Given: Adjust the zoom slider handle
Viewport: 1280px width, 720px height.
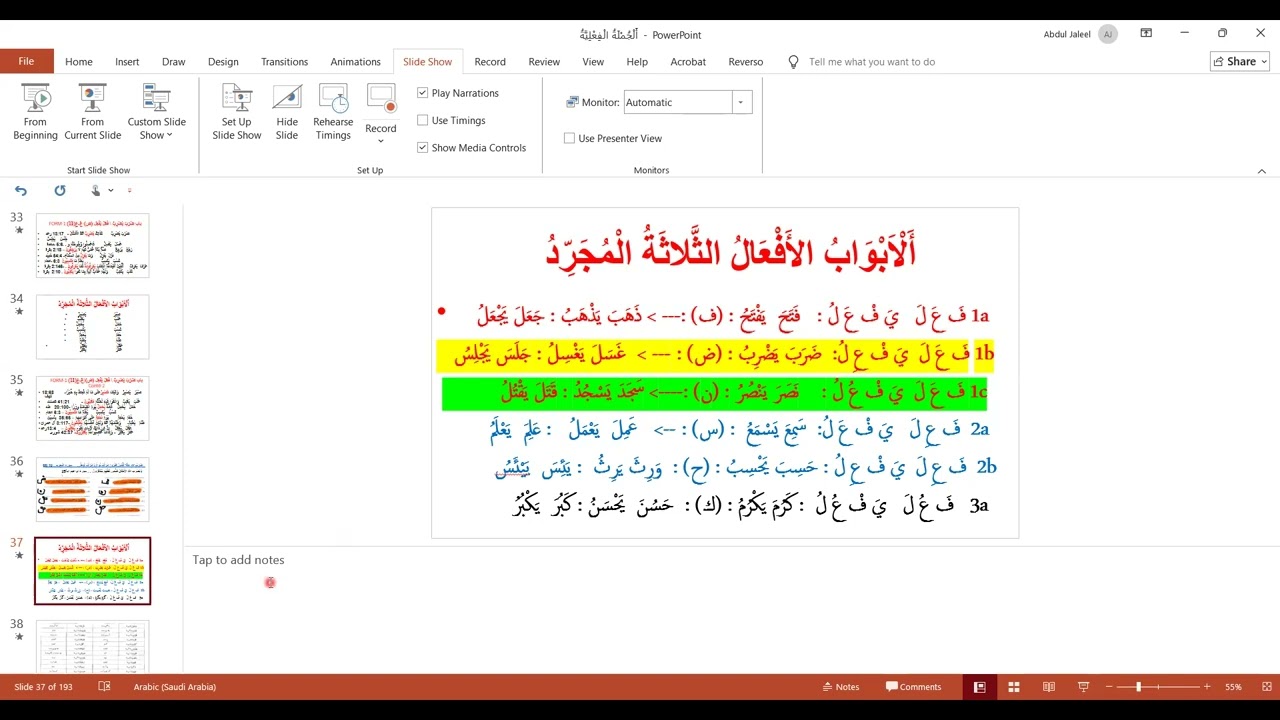Looking at the screenshot, I should point(1139,687).
